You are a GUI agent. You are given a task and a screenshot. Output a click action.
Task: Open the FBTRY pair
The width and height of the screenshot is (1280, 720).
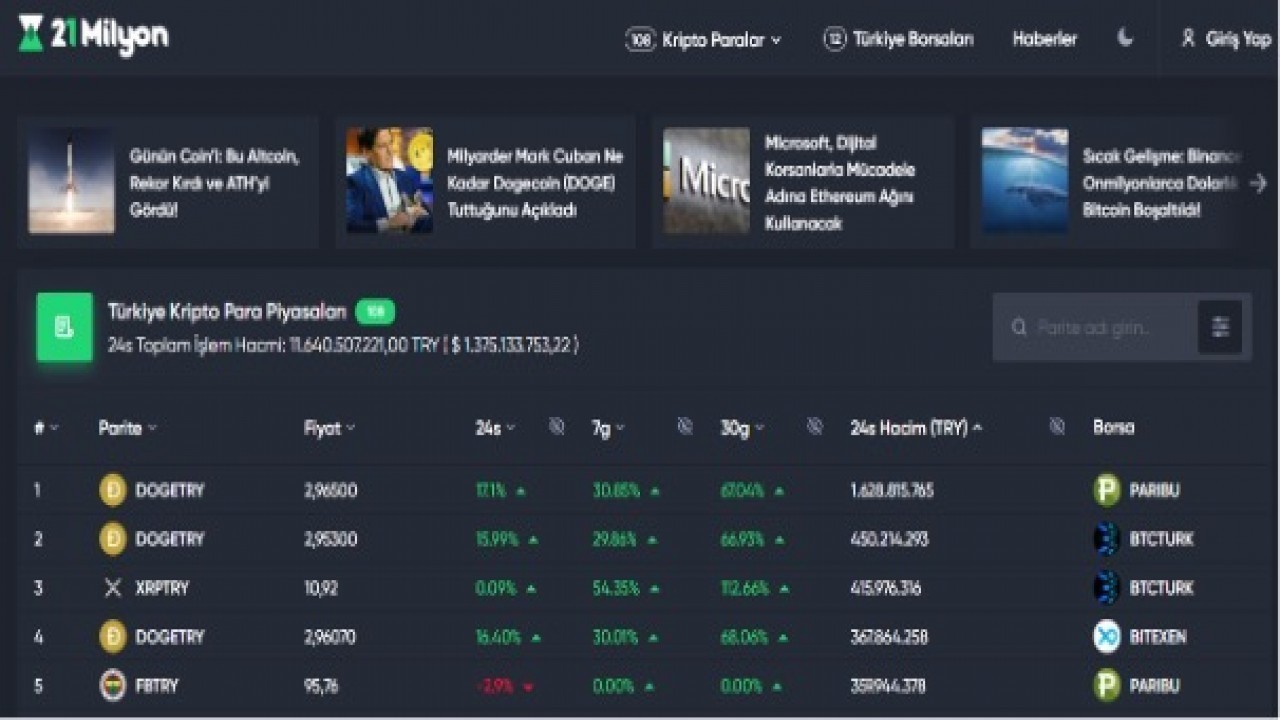coord(157,685)
